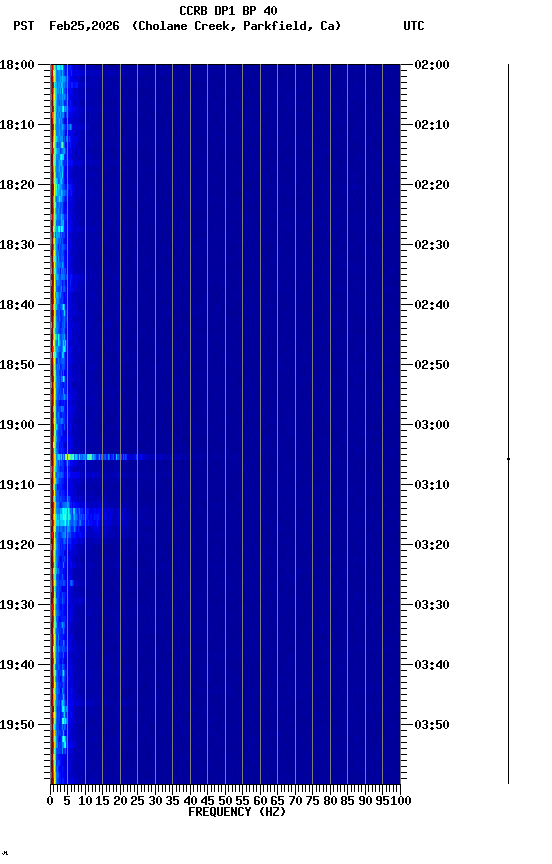552x864 pixels.
Task: Click the 03:50 UTC time label
Action: click(x=432, y=726)
